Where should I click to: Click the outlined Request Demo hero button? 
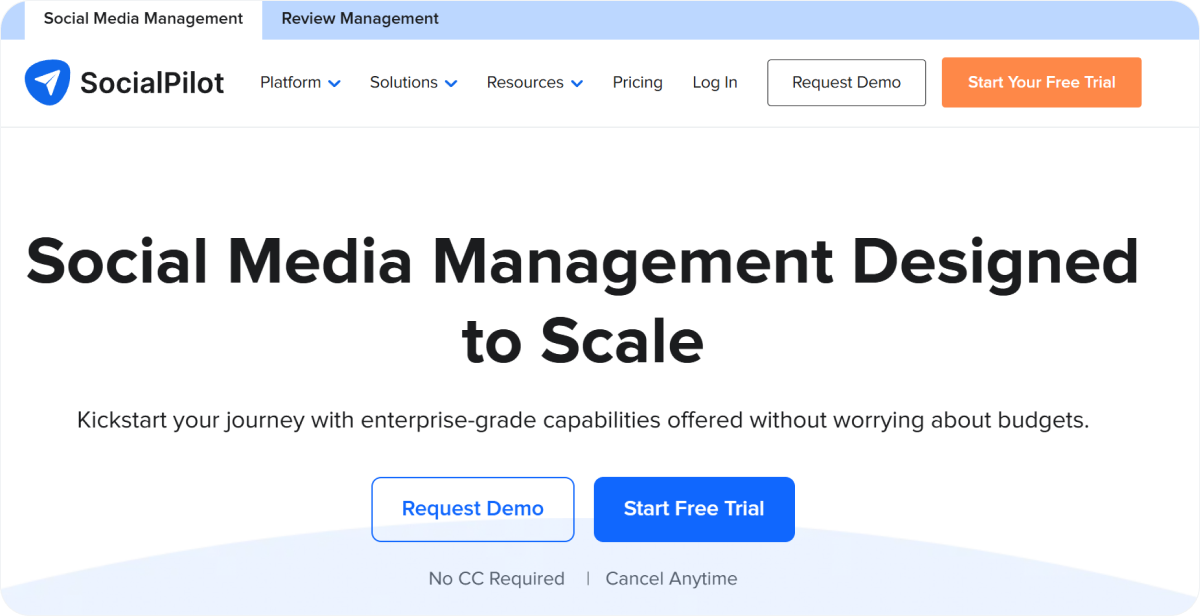coord(473,509)
